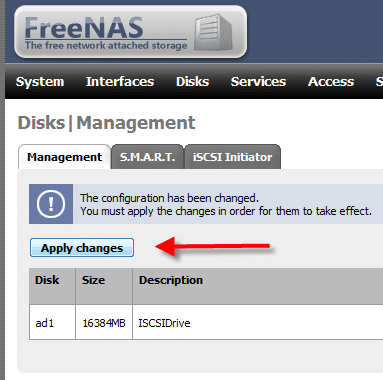Image resolution: width=383 pixels, height=380 pixels.
Task: Click the configuration changed notice text
Action: [226, 204]
